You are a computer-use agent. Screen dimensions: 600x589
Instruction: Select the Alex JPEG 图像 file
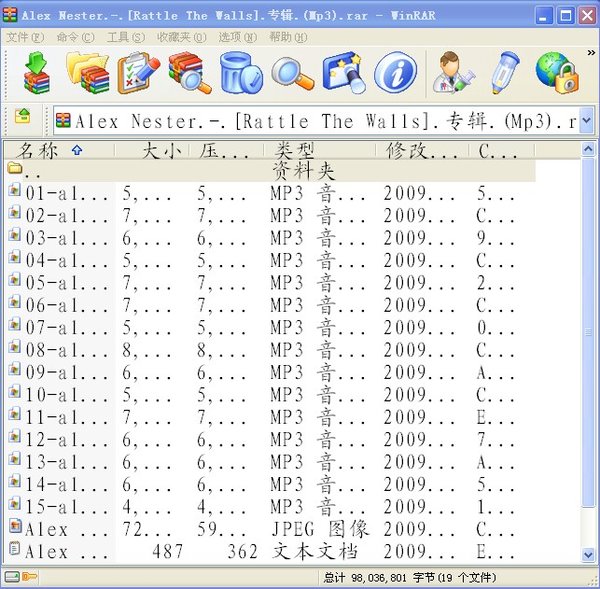(x=270, y=529)
